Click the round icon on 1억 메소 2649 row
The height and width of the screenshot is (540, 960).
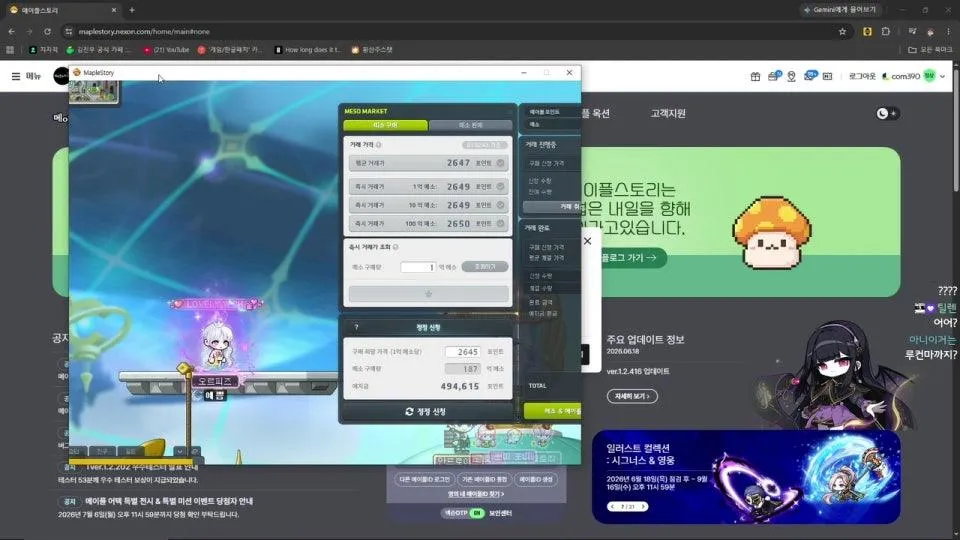tap(500, 186)
